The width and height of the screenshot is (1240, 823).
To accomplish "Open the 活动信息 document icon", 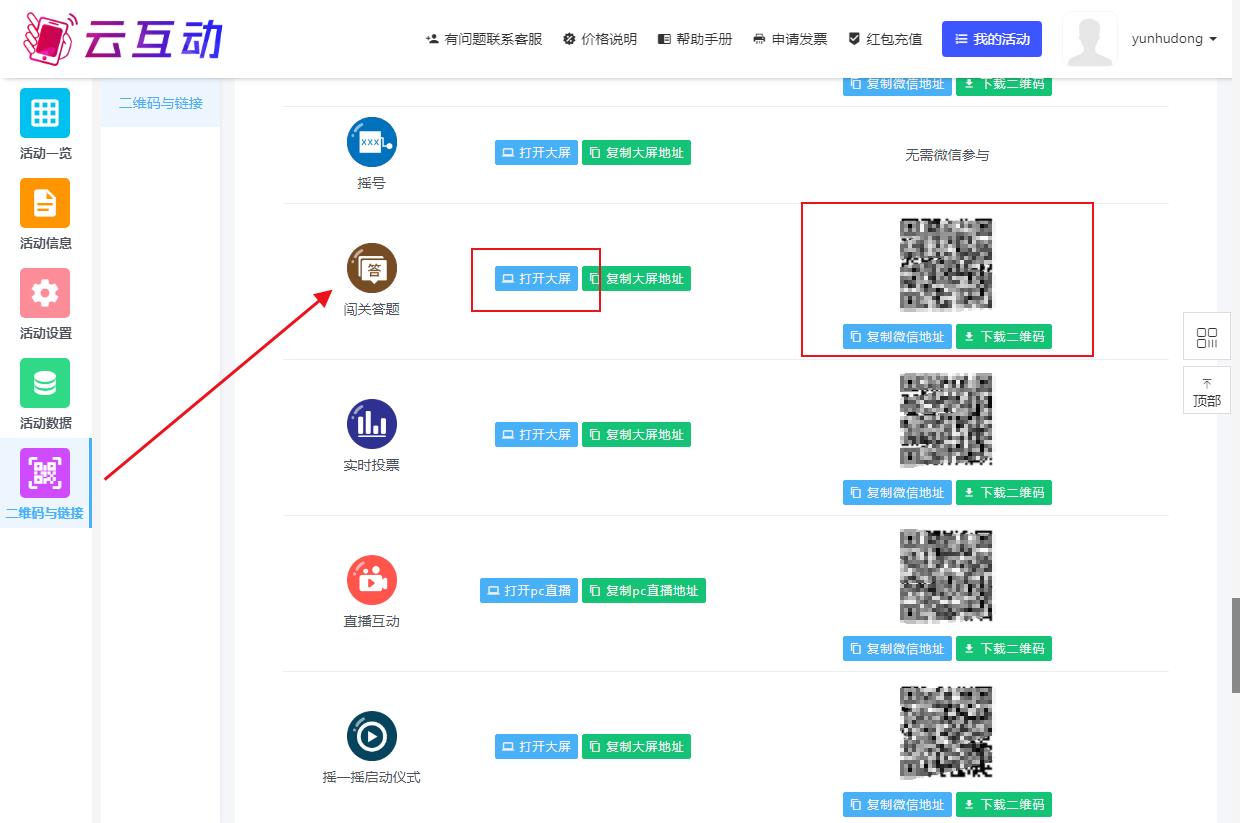I will pyautogui.click(x=45, y=203).
